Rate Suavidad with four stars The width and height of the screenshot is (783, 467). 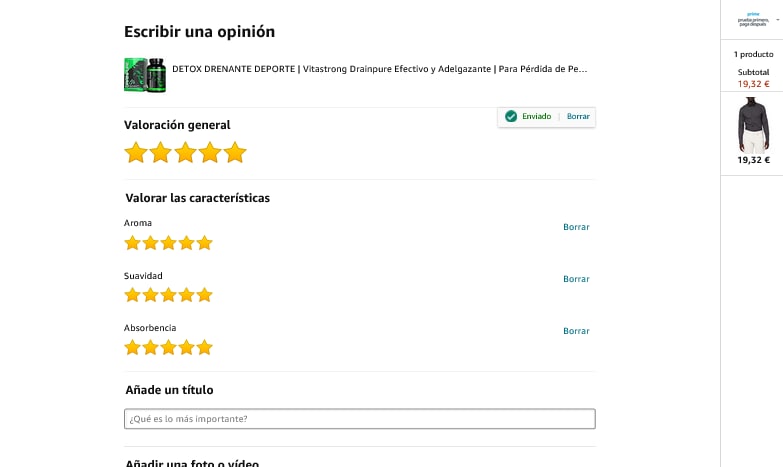coord(186,295)
